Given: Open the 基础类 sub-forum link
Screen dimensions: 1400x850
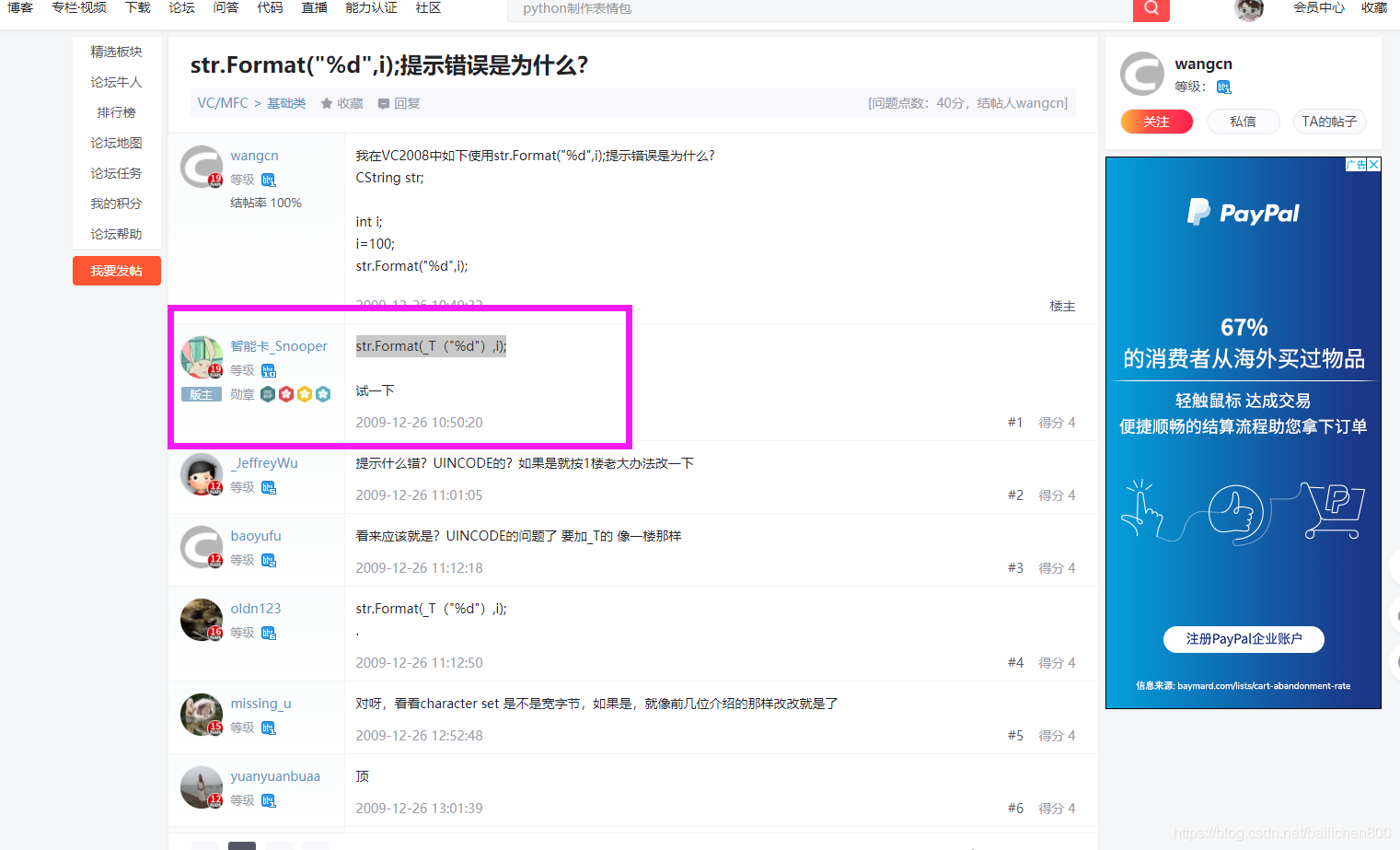Looking at the screenshot, I should click(x=286, y=102).
